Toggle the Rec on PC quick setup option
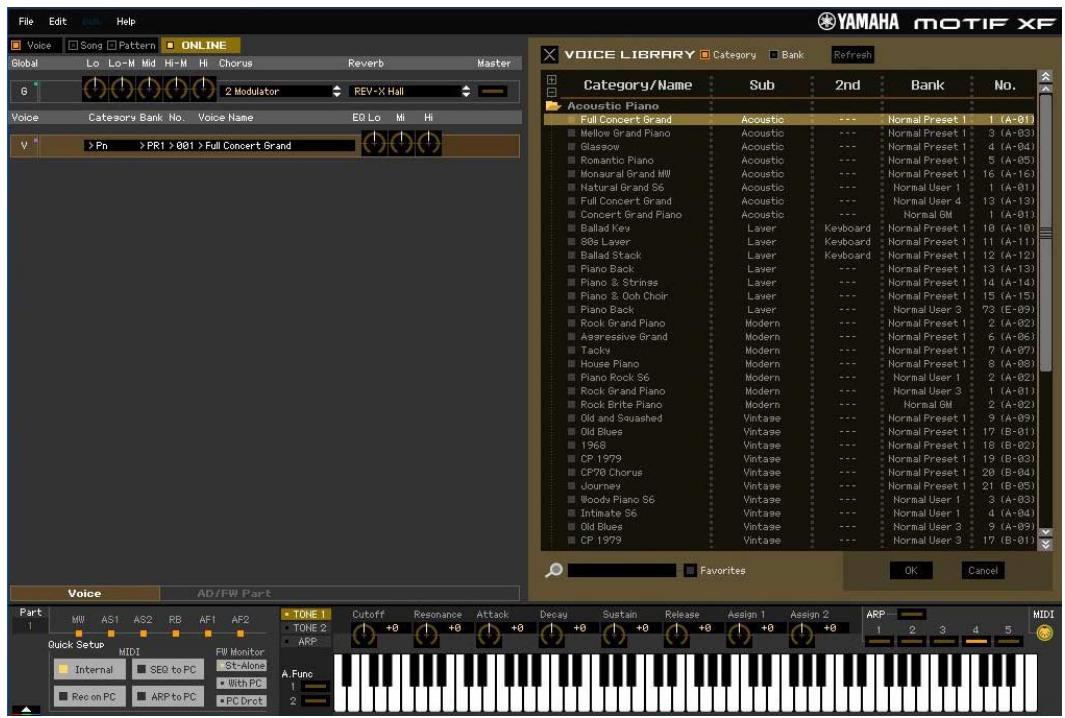Image resolution: width=1065 pixels, height=718 pixels. (x=90, y=696)
